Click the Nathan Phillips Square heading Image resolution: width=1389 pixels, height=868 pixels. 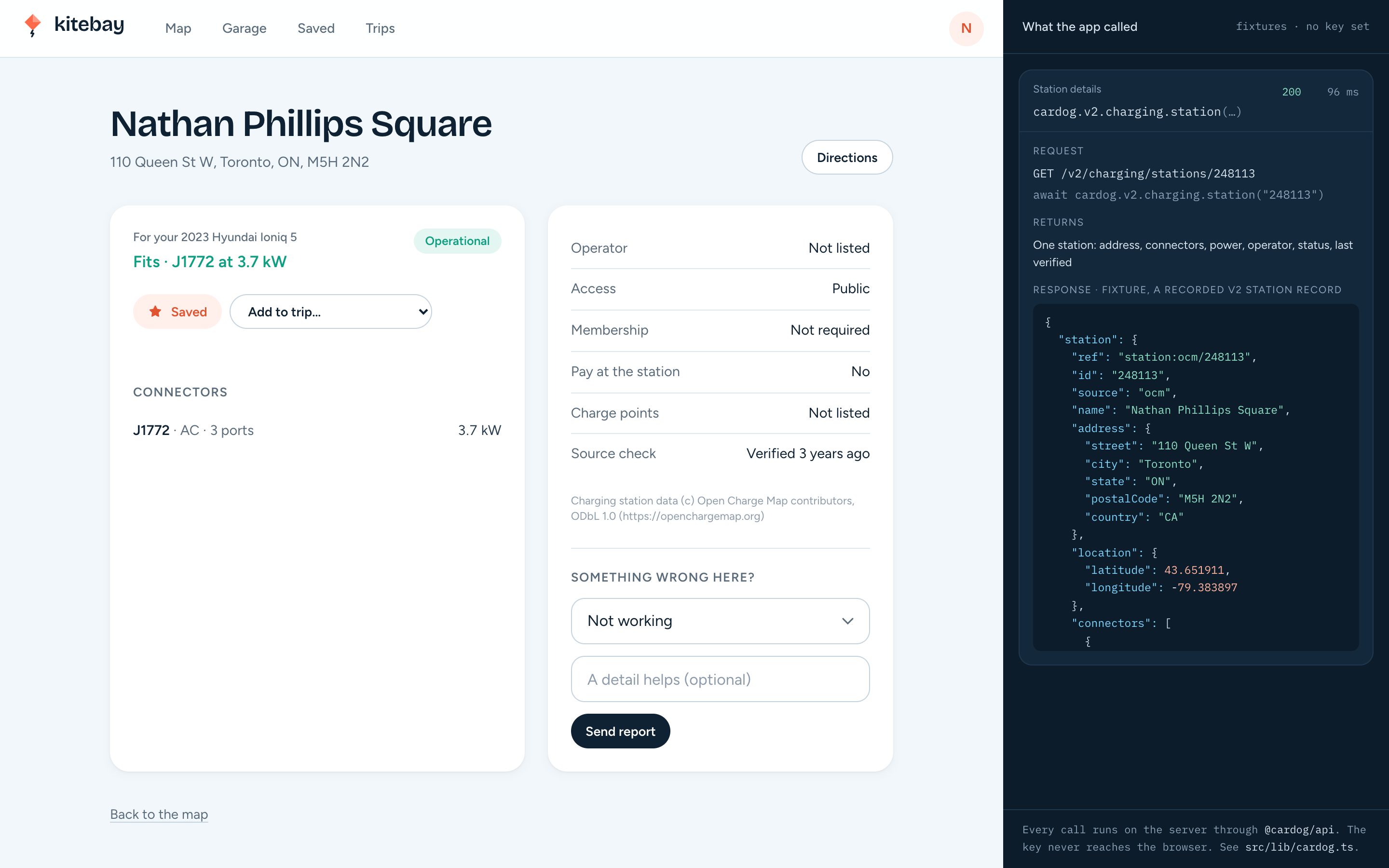(x=301, y=123)
